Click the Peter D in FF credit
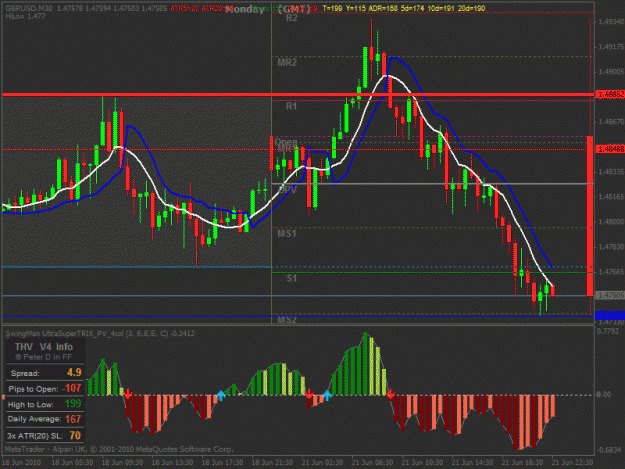The height and width of the screenshot is (469, 625). (44, 357)
